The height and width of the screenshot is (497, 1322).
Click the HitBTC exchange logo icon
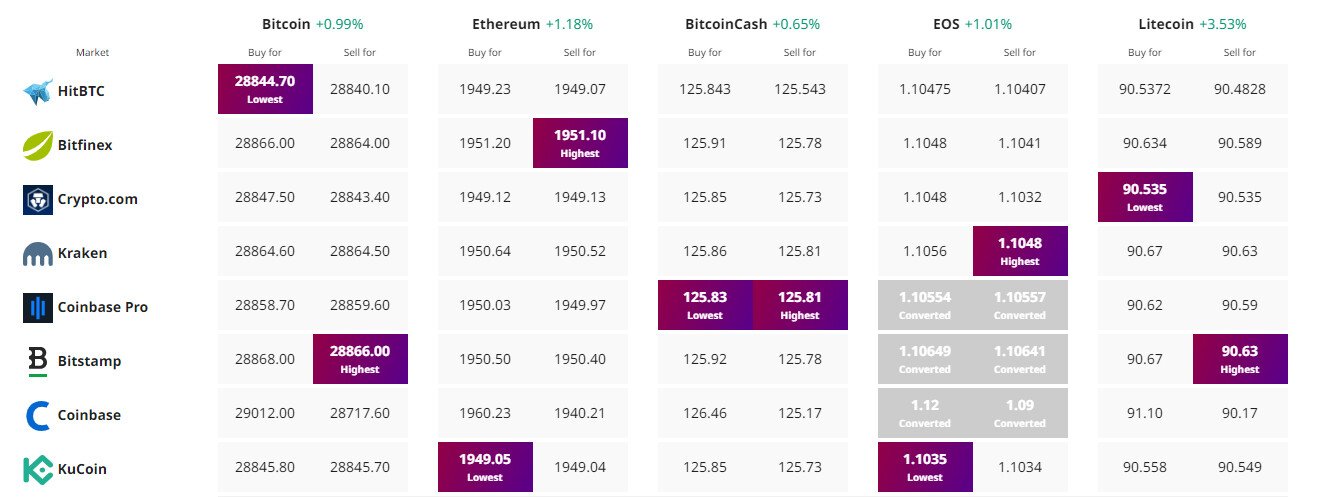pyautogui.click(x=38, y=92)
